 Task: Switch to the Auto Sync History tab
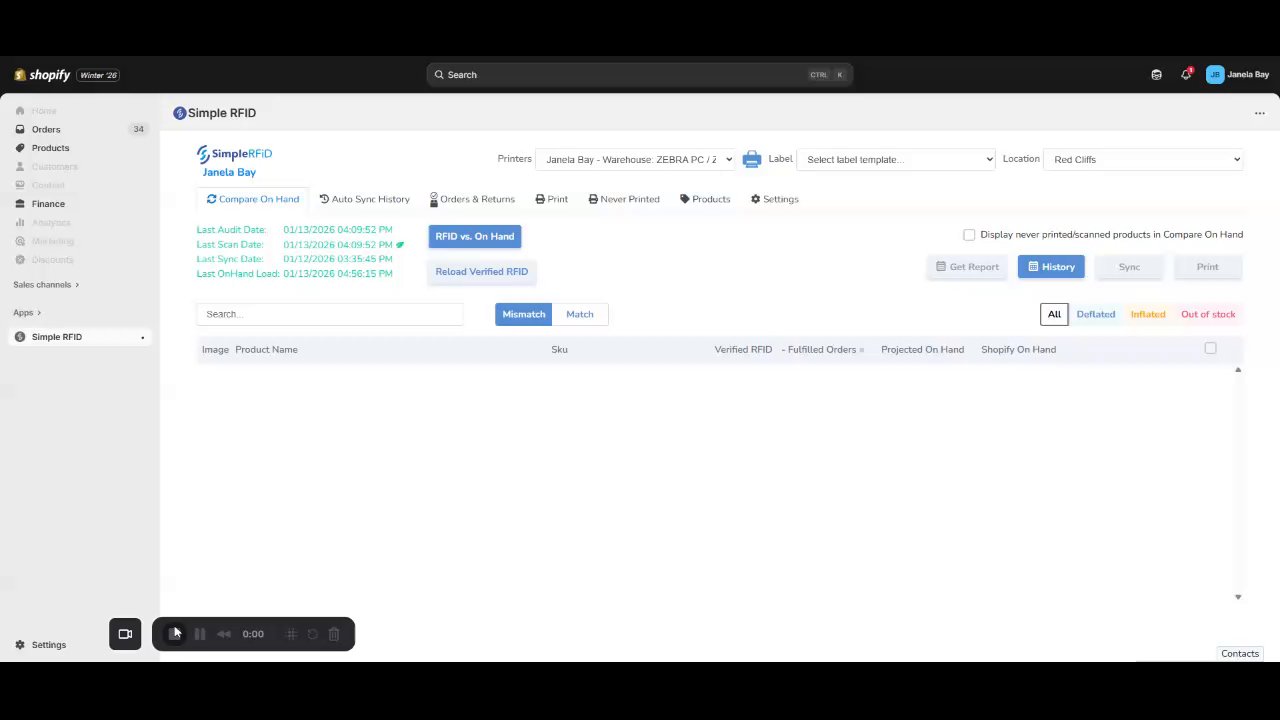(x=364, y=199)
